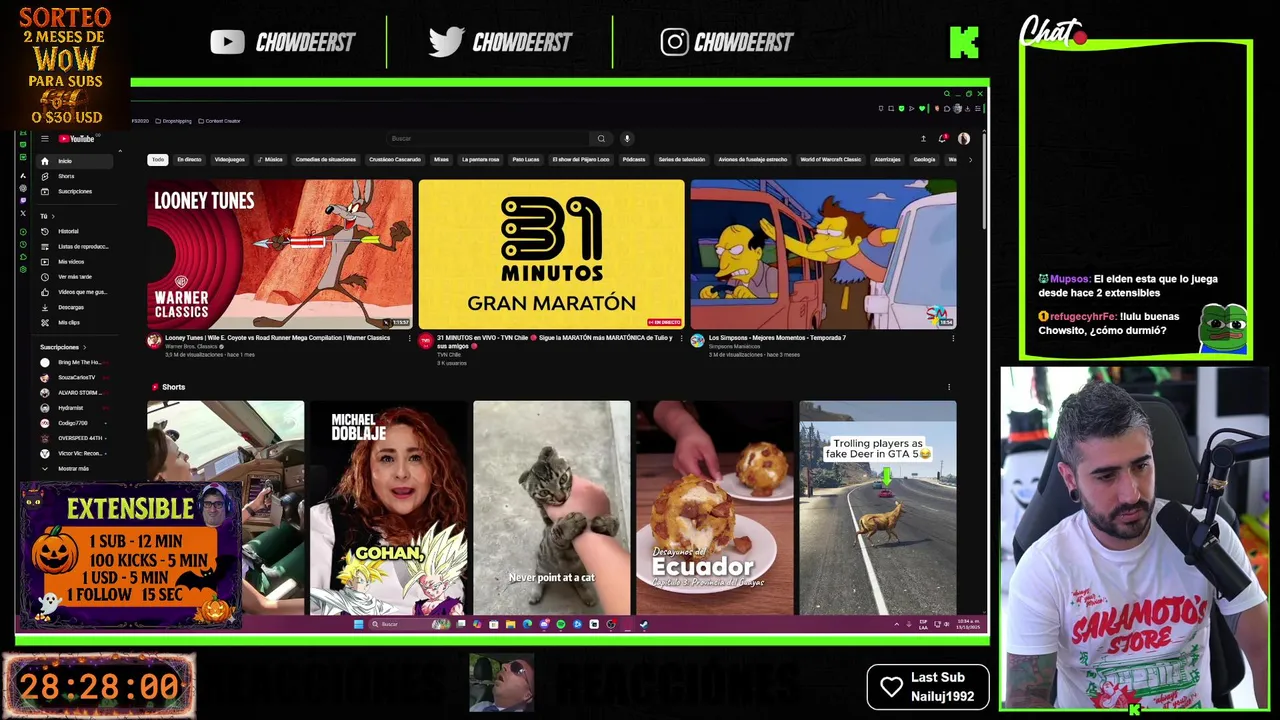Screen dimensions: 1280x720
Task: Open the YouTube hamburger guide menu
Action: point(44,139)
